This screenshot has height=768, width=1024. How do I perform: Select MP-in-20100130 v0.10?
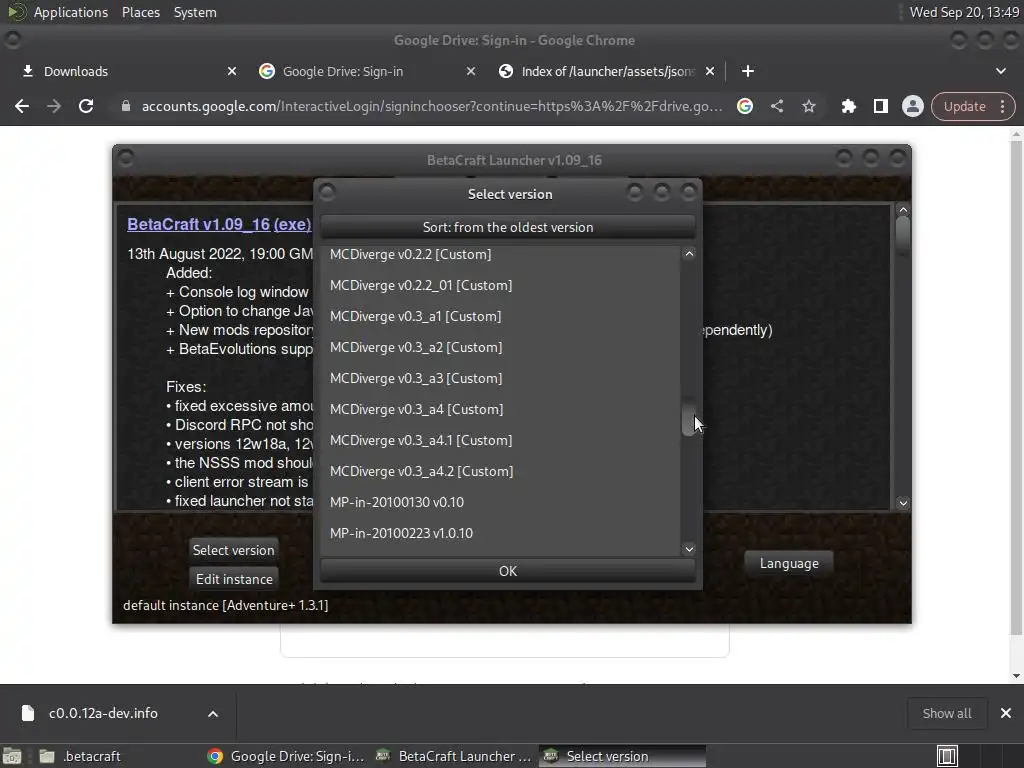pyautogui.click(x=500, y=502)
